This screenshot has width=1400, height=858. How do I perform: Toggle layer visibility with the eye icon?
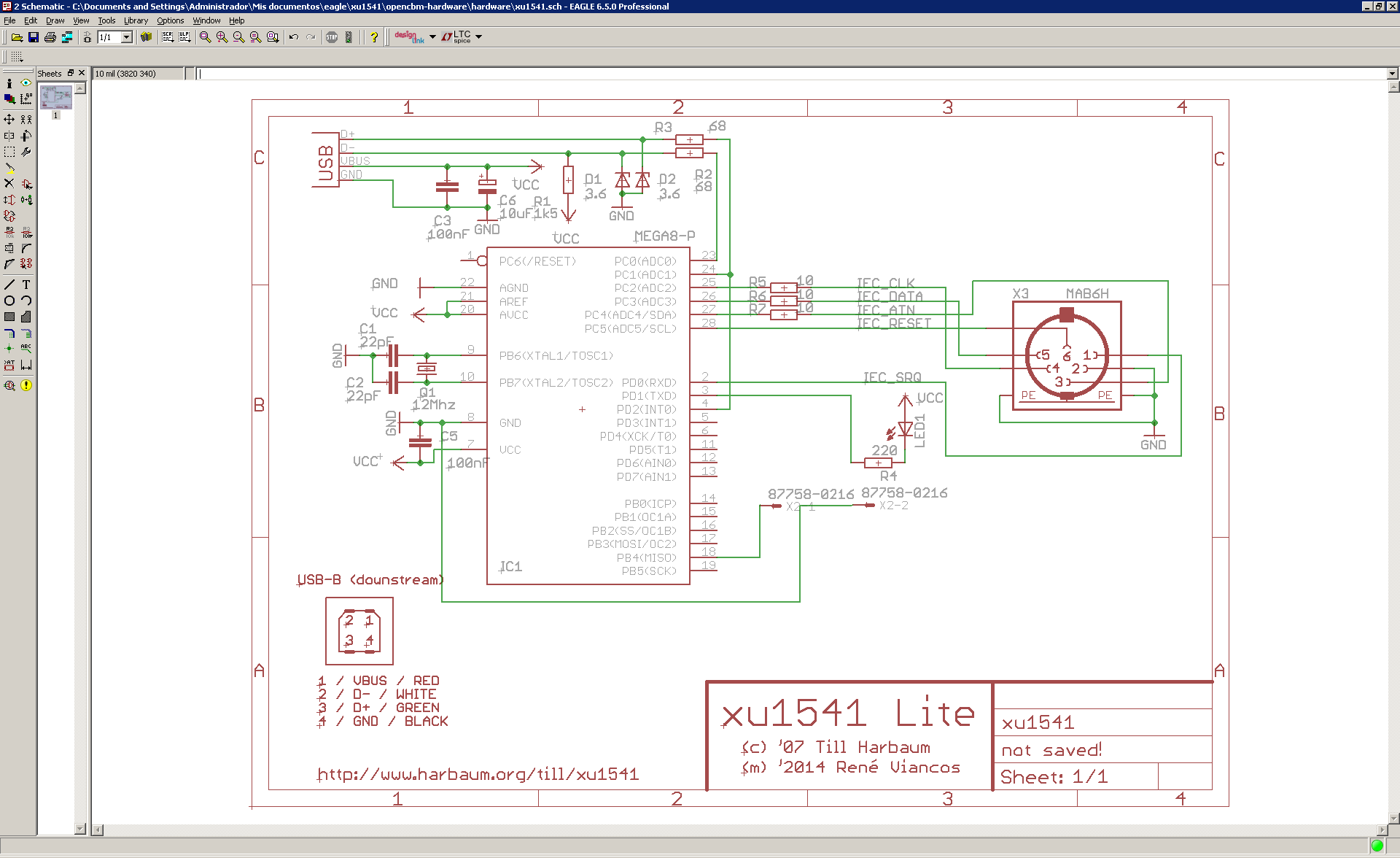pos(26,83)
